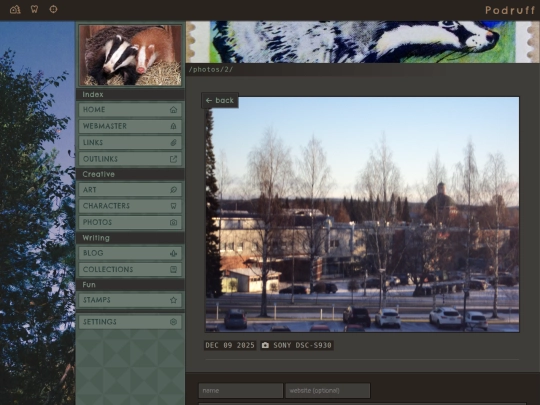This screenshot has height=405, width=540.
Task: Click the star icon on STAMPS row
Action: pos(173,300)
